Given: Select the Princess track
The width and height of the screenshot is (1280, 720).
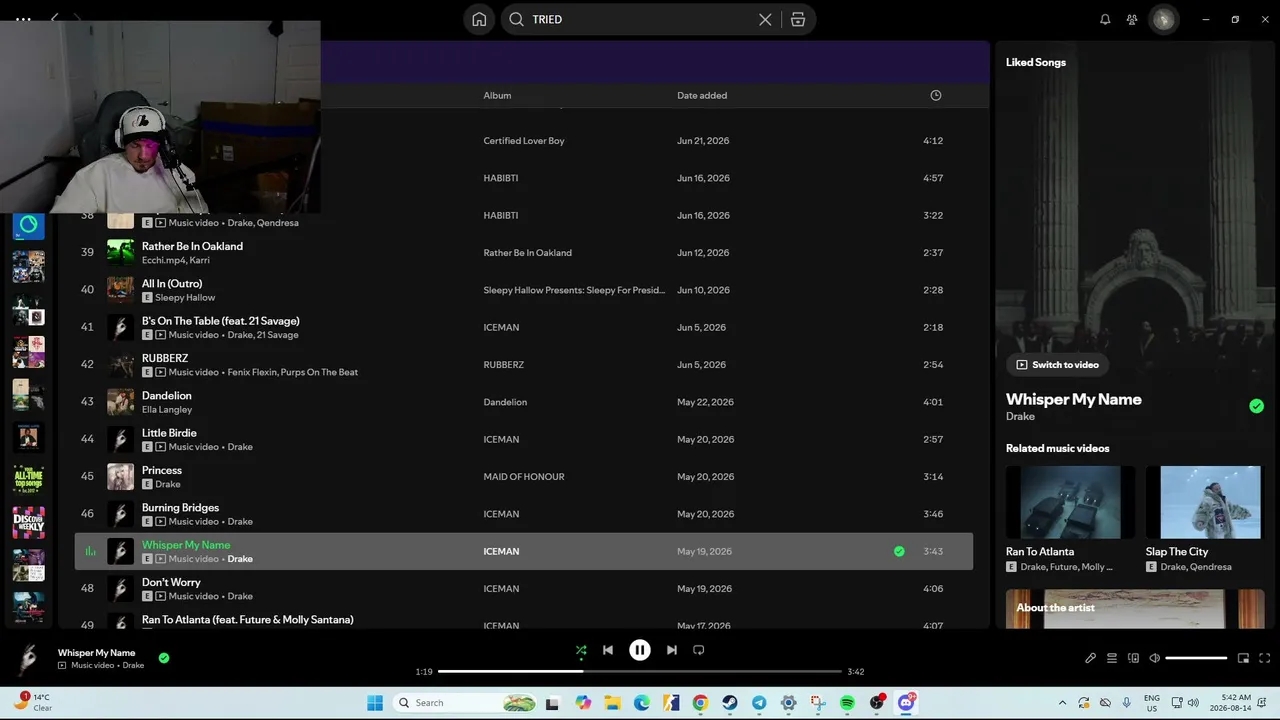Looking at the screenshot, I should [x=162, y=470].
